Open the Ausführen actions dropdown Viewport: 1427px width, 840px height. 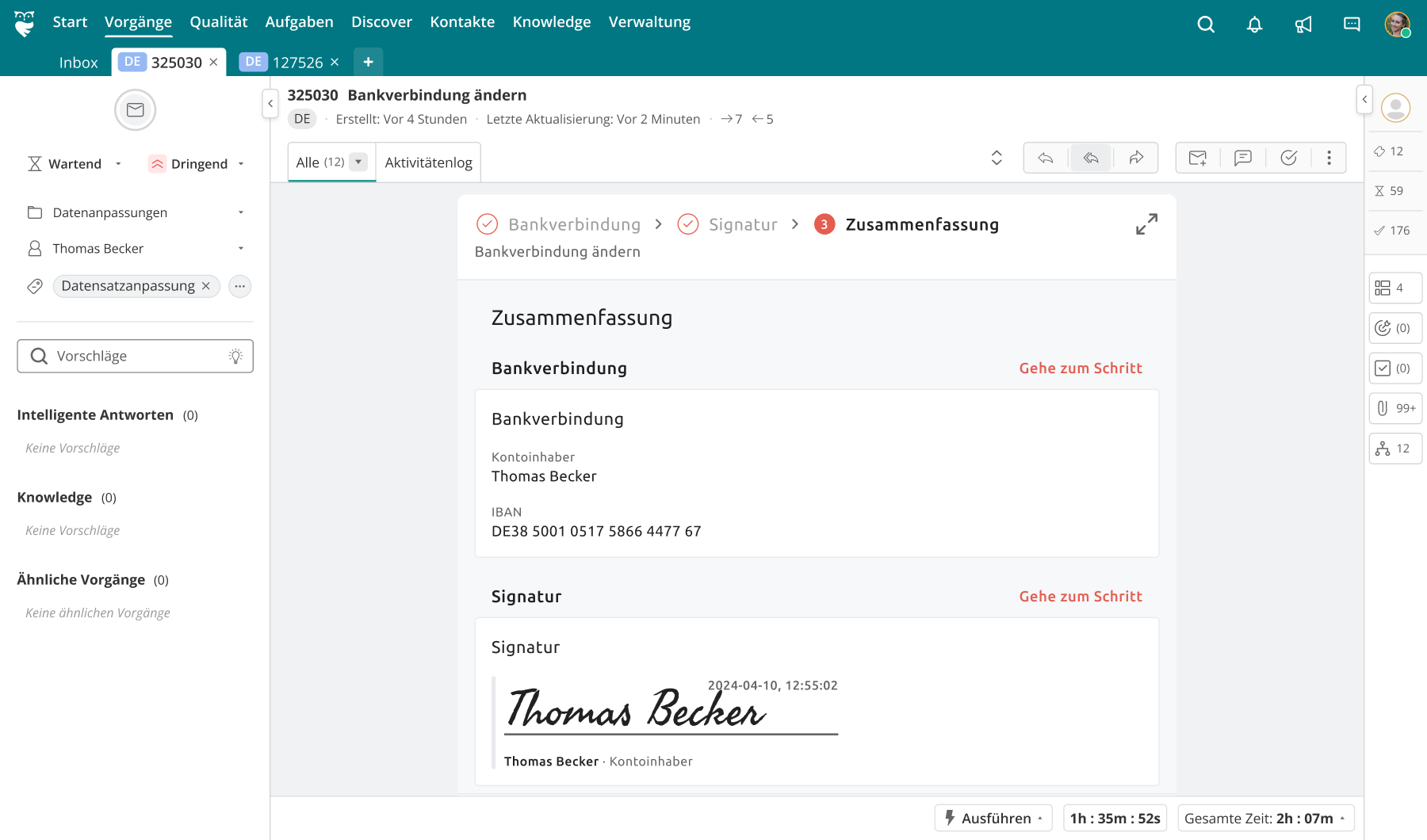pos(993,818)
